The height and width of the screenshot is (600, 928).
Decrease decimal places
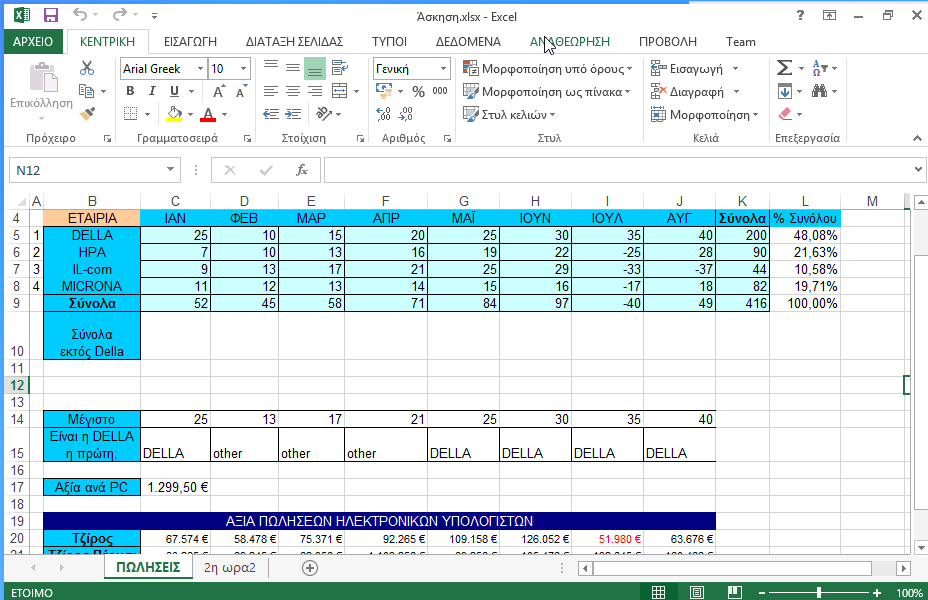pos(405,114)
